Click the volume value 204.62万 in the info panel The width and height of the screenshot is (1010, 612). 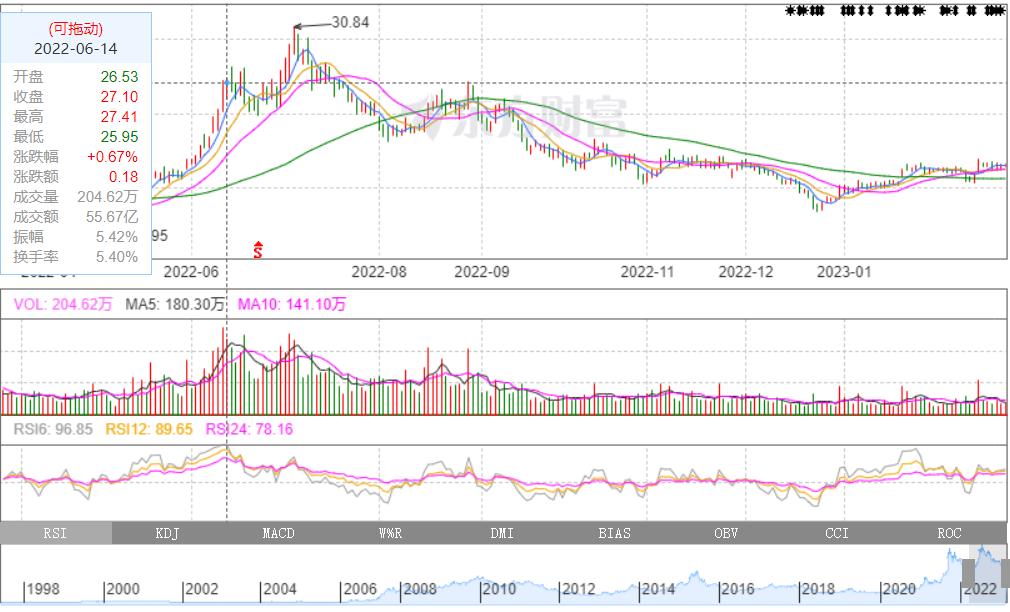click(108, 196)
